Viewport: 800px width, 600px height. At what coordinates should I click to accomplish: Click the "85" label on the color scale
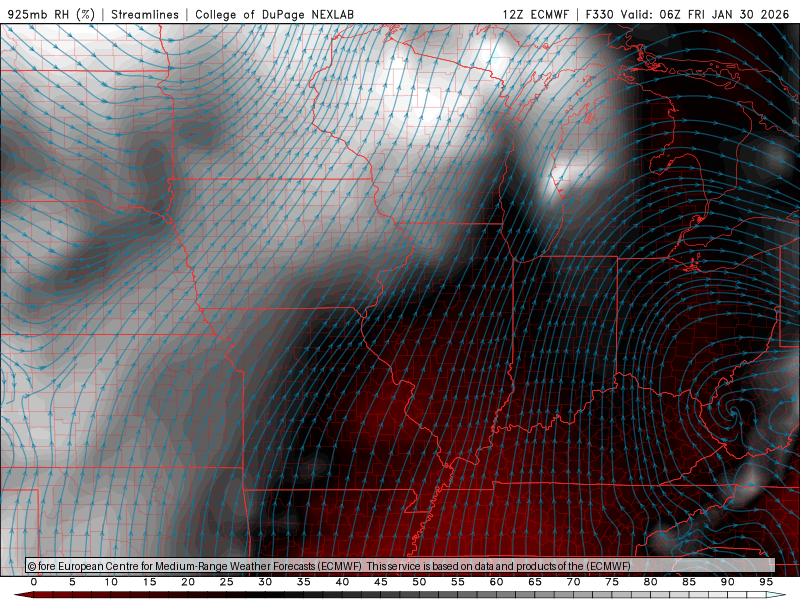pyautogui.click(x=689, y=582)
